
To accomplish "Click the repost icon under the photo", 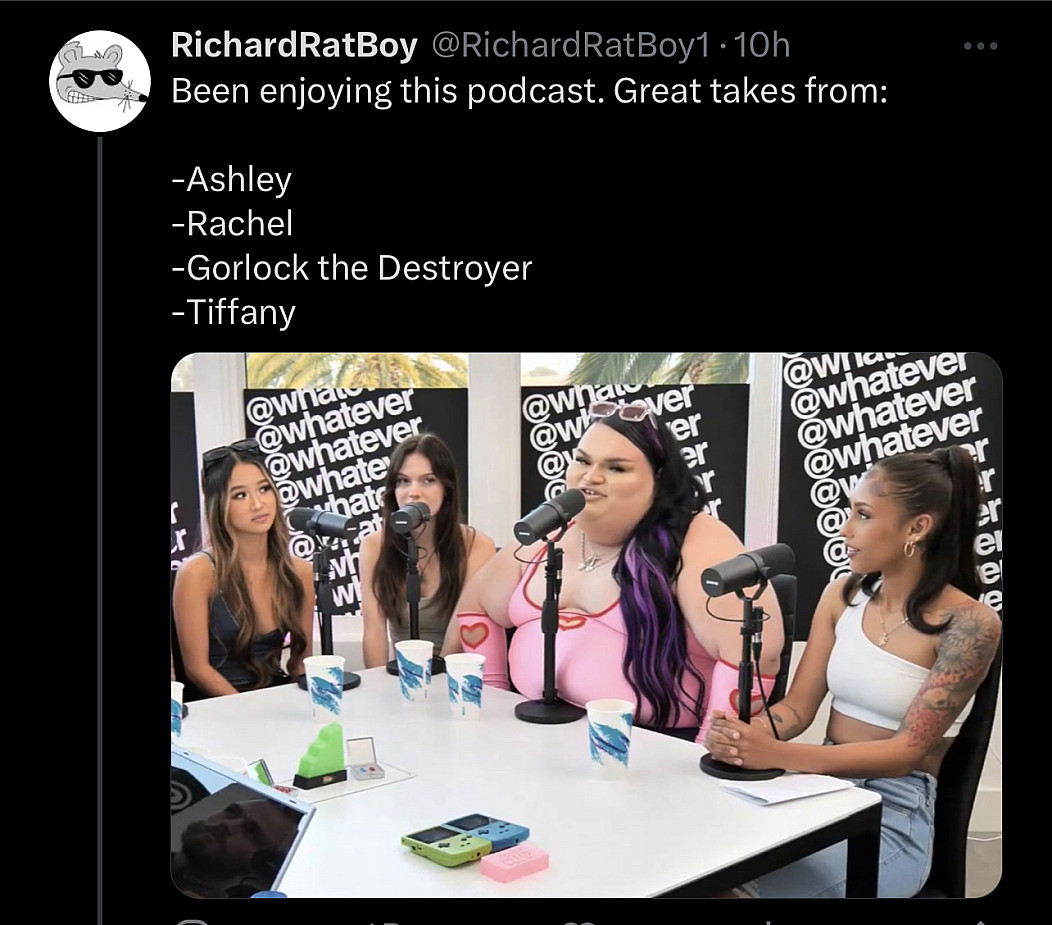I will 386,922.
